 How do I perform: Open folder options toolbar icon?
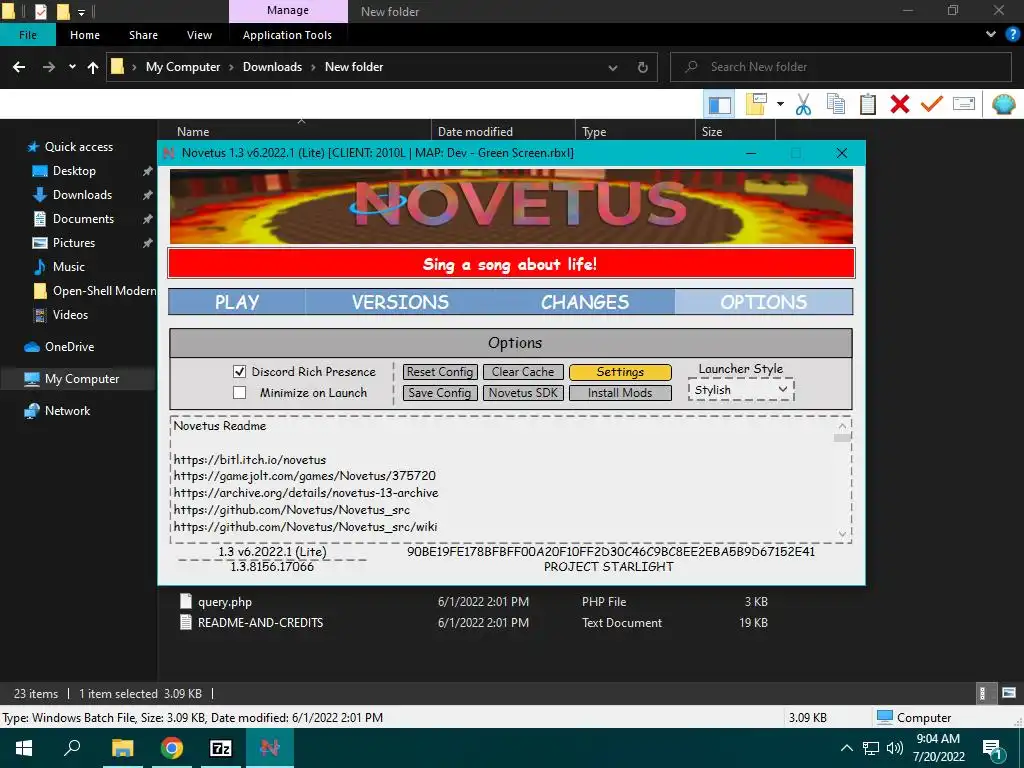[756, 104]
